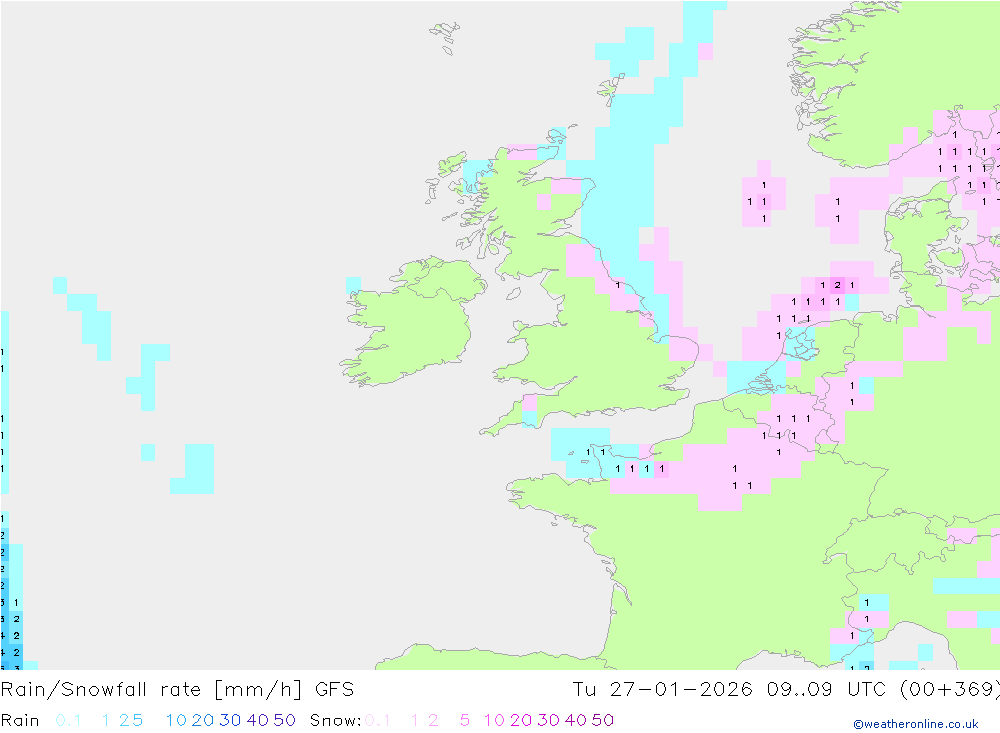Select the 40 value in Snow legend

point(576,720)
